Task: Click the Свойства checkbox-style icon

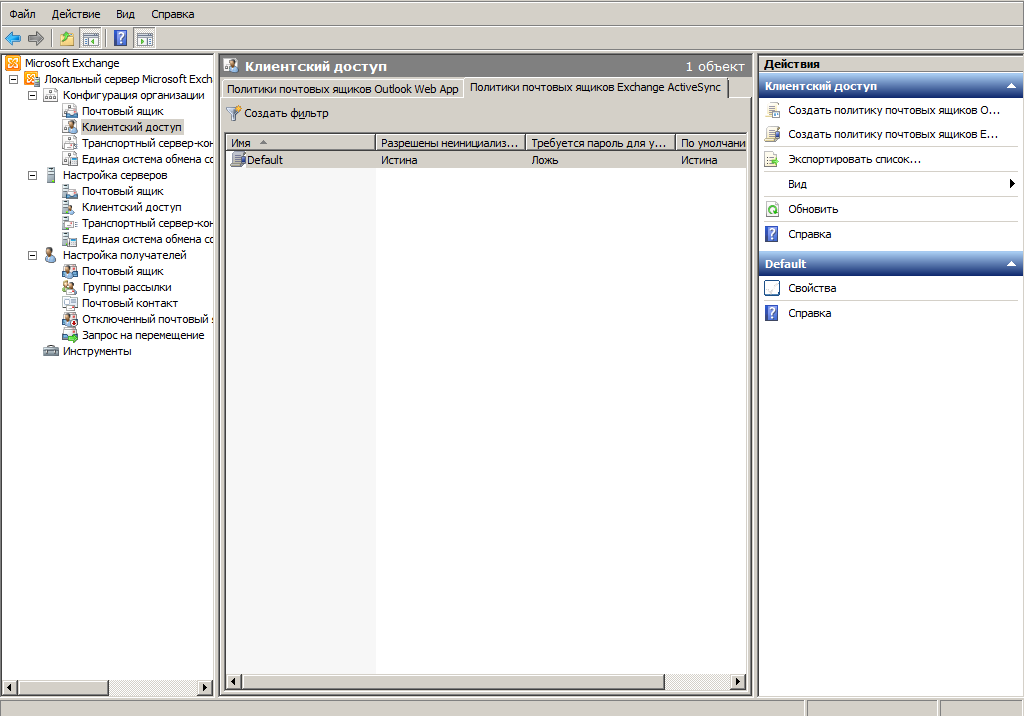Action: point(773,288)
